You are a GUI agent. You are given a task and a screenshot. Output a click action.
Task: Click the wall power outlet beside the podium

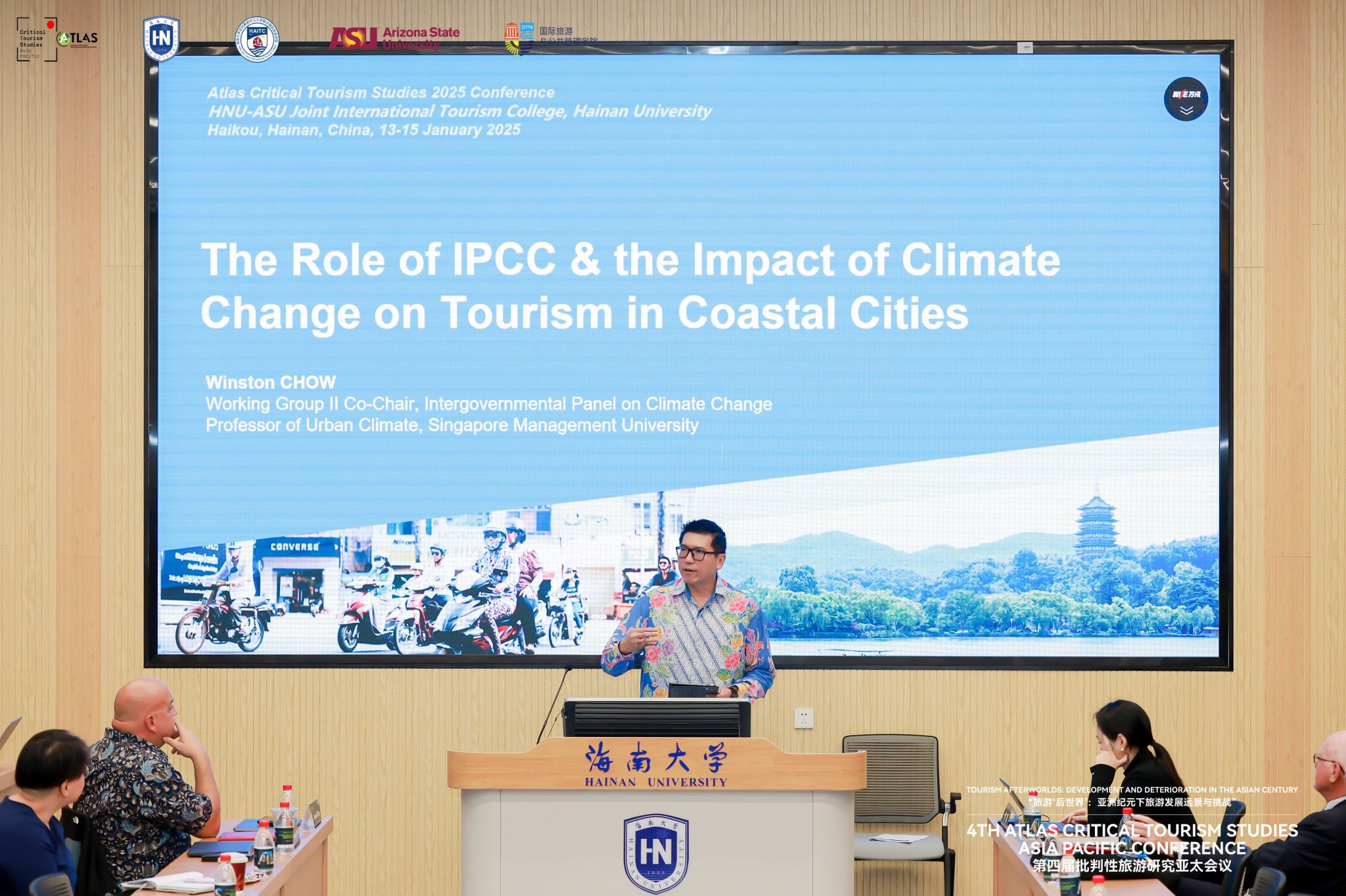[x=803, y=718]
